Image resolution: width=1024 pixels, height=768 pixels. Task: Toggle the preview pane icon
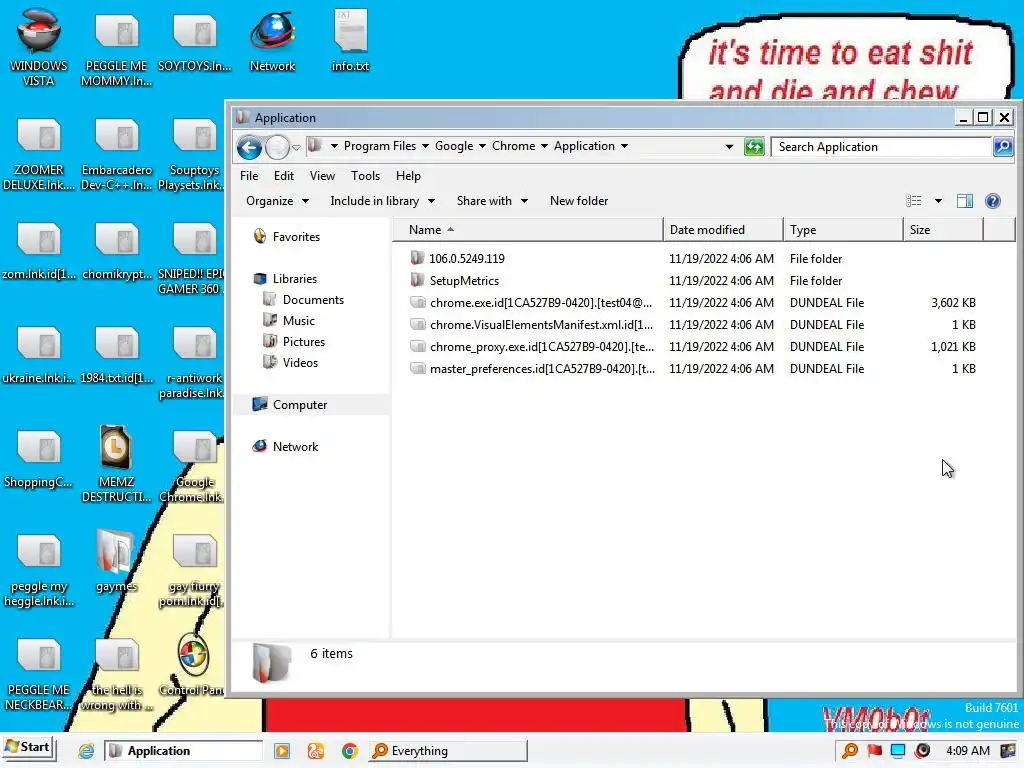coord(965,201)
